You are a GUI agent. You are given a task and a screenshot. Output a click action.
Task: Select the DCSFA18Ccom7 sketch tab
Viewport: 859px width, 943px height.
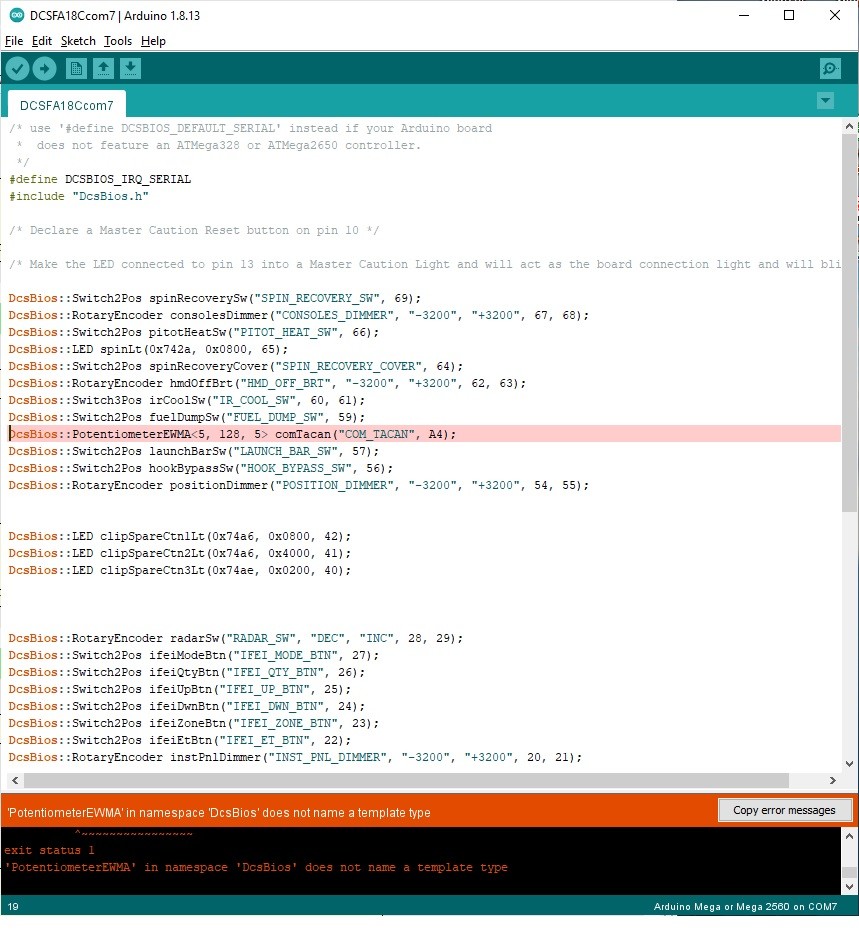pyautogui.click(x=67, y=105)
